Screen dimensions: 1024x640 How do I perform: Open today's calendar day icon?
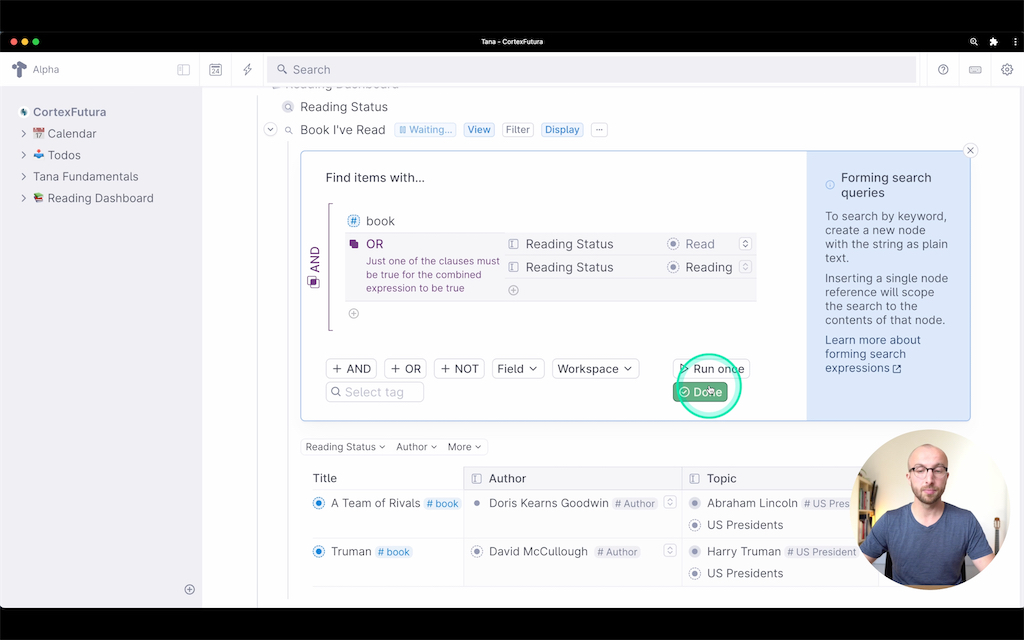click(216, 70)
